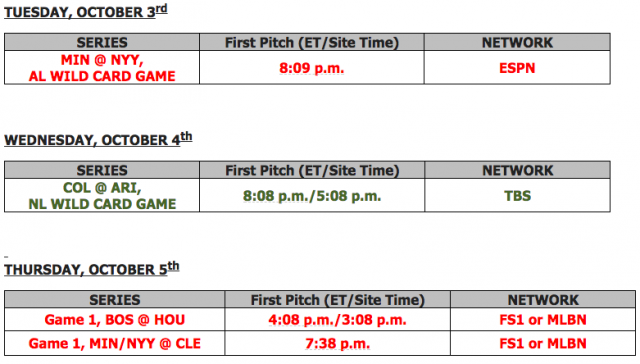Image resolution: width=640 pixels, height=364 pixels.
Task: Click the Tuesday, October 3rd heading
Action: coord(86,11)
